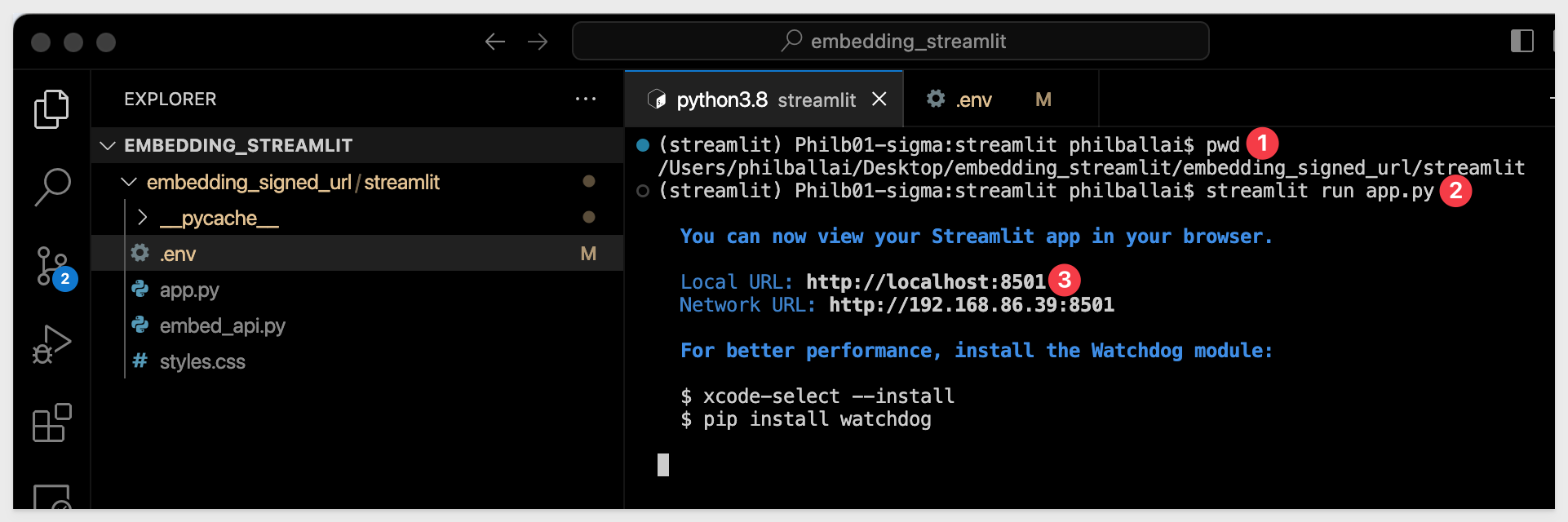Go back with the left arrow
The height and width of the screenshot is (522, 1568).
[x=495, y=42]
